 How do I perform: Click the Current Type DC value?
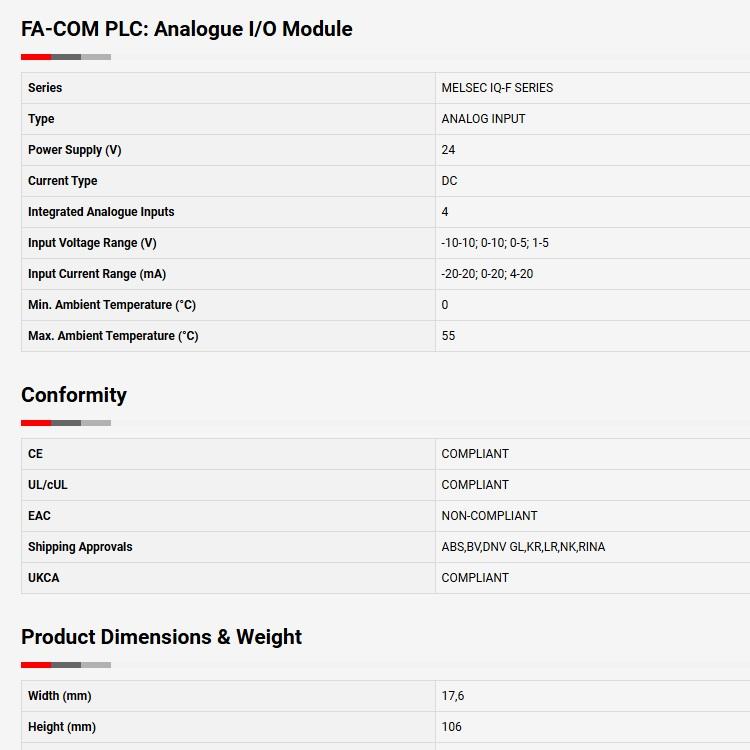coord(449,181)
